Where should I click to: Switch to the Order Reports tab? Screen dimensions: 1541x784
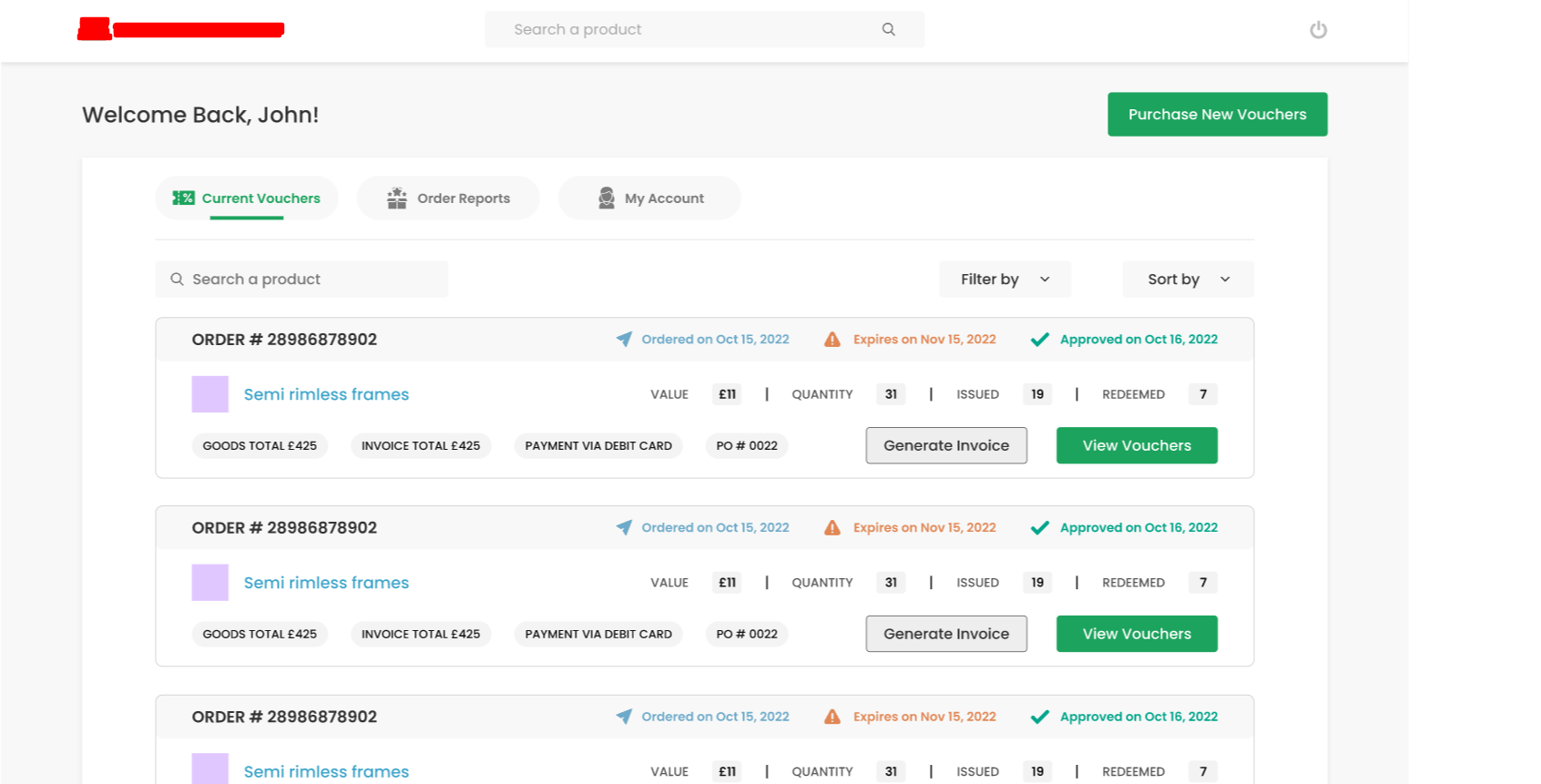click(x=448, y=199)
